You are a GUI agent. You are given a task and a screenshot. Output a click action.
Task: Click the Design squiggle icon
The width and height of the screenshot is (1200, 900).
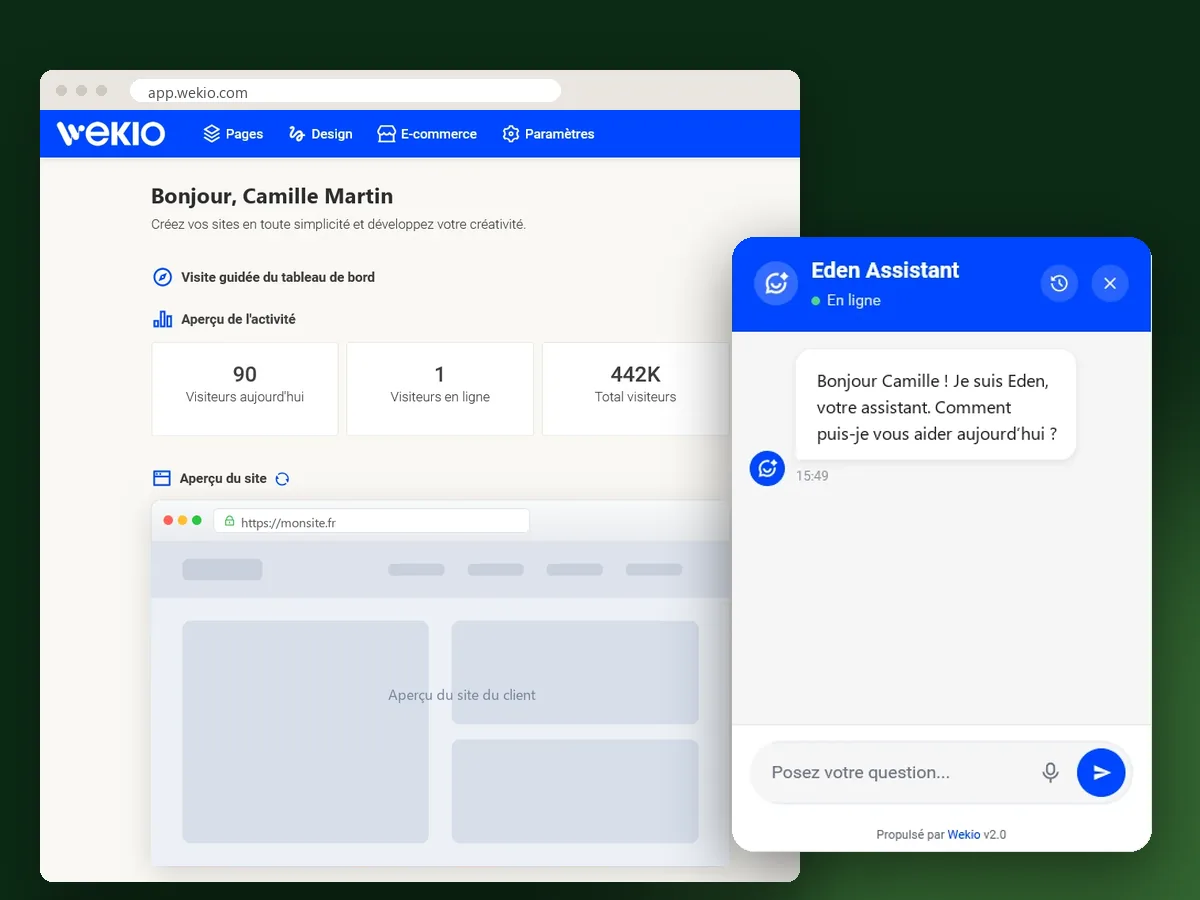[x=296, y=134]
